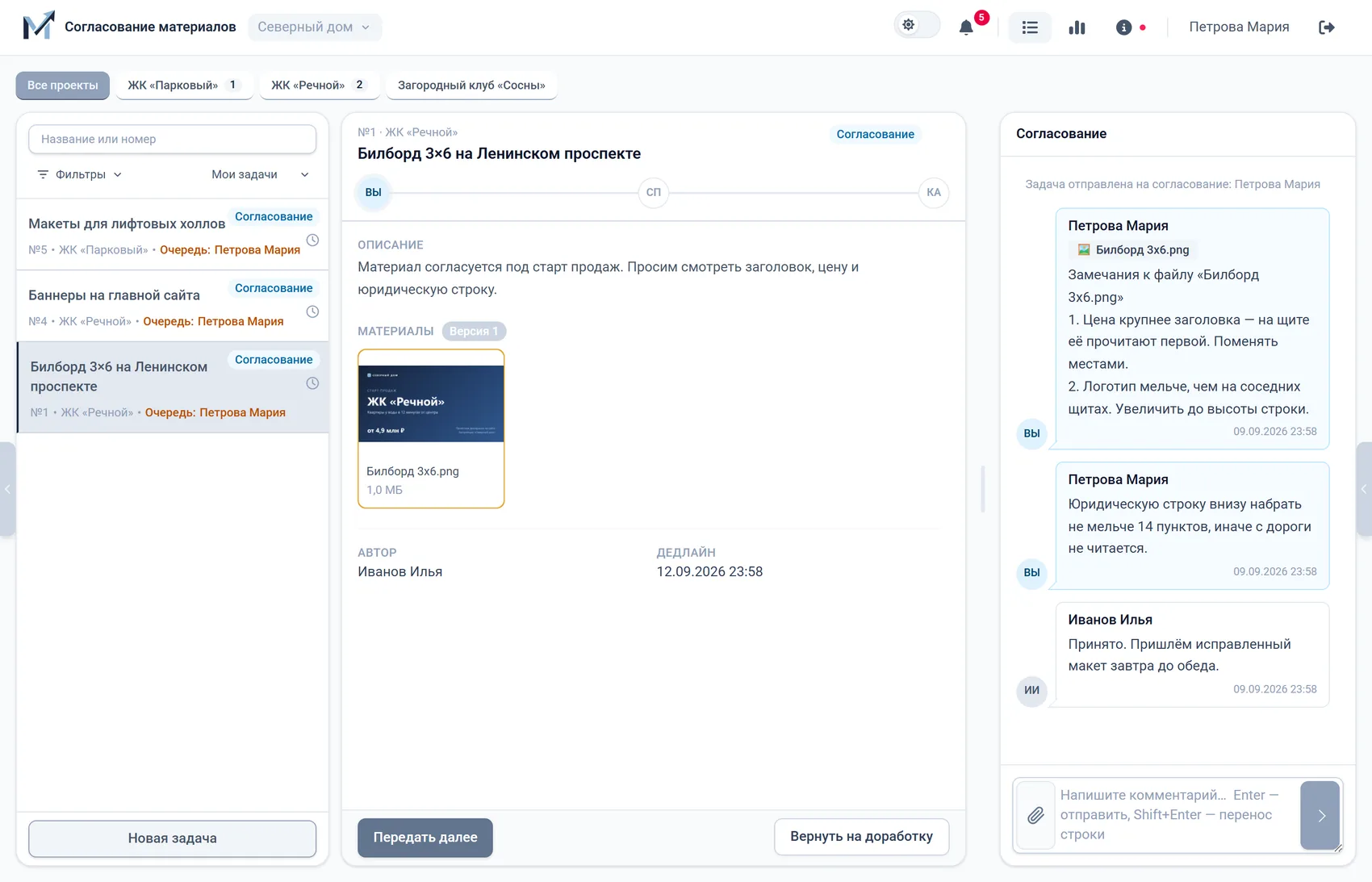This screenshot has height=882, width=1372.
Task: Click clock icon on Билборд 3×6 task
Action: coord(312,383)
